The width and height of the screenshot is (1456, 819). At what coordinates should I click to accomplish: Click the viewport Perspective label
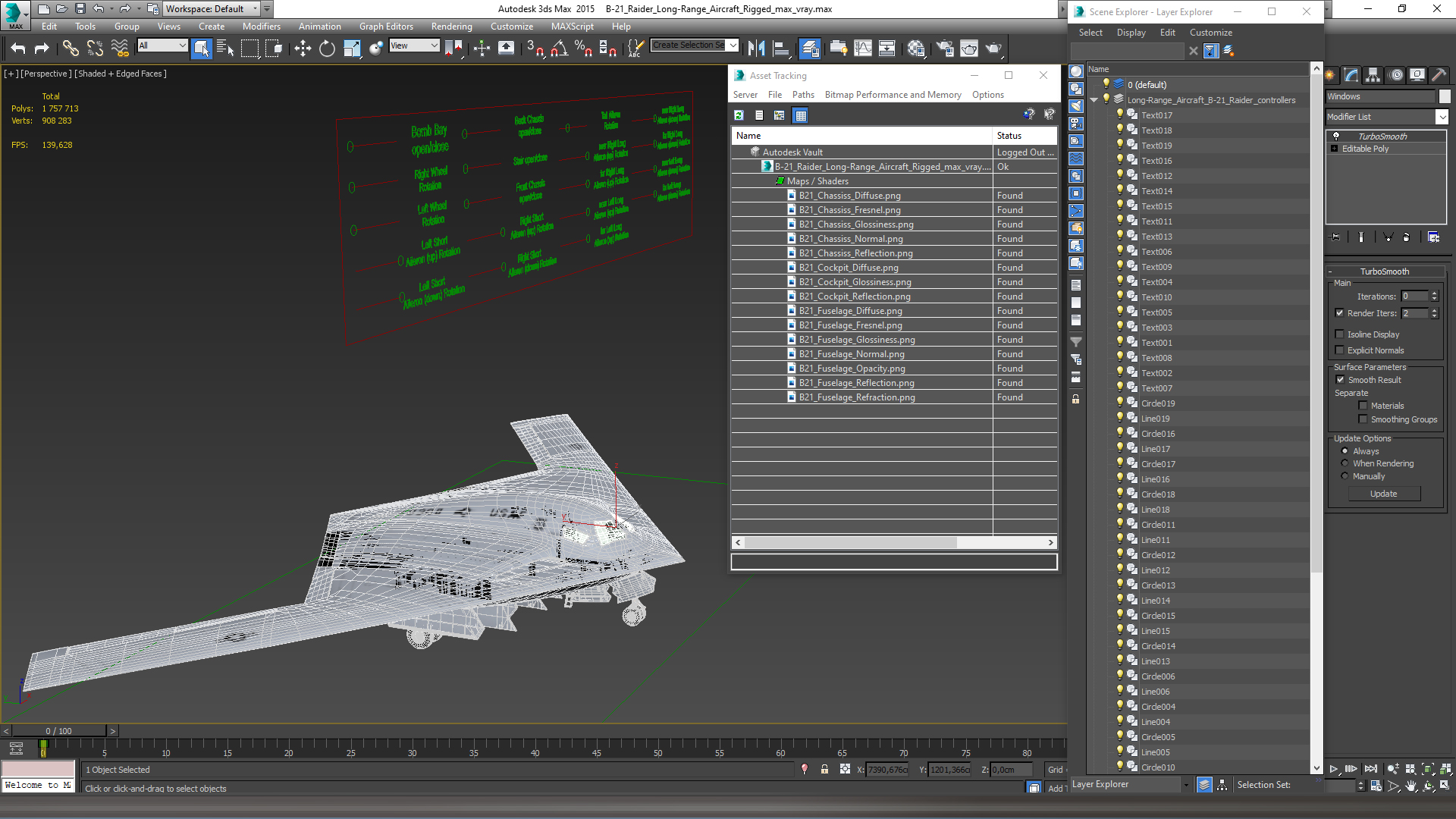[x=45, y=74]
